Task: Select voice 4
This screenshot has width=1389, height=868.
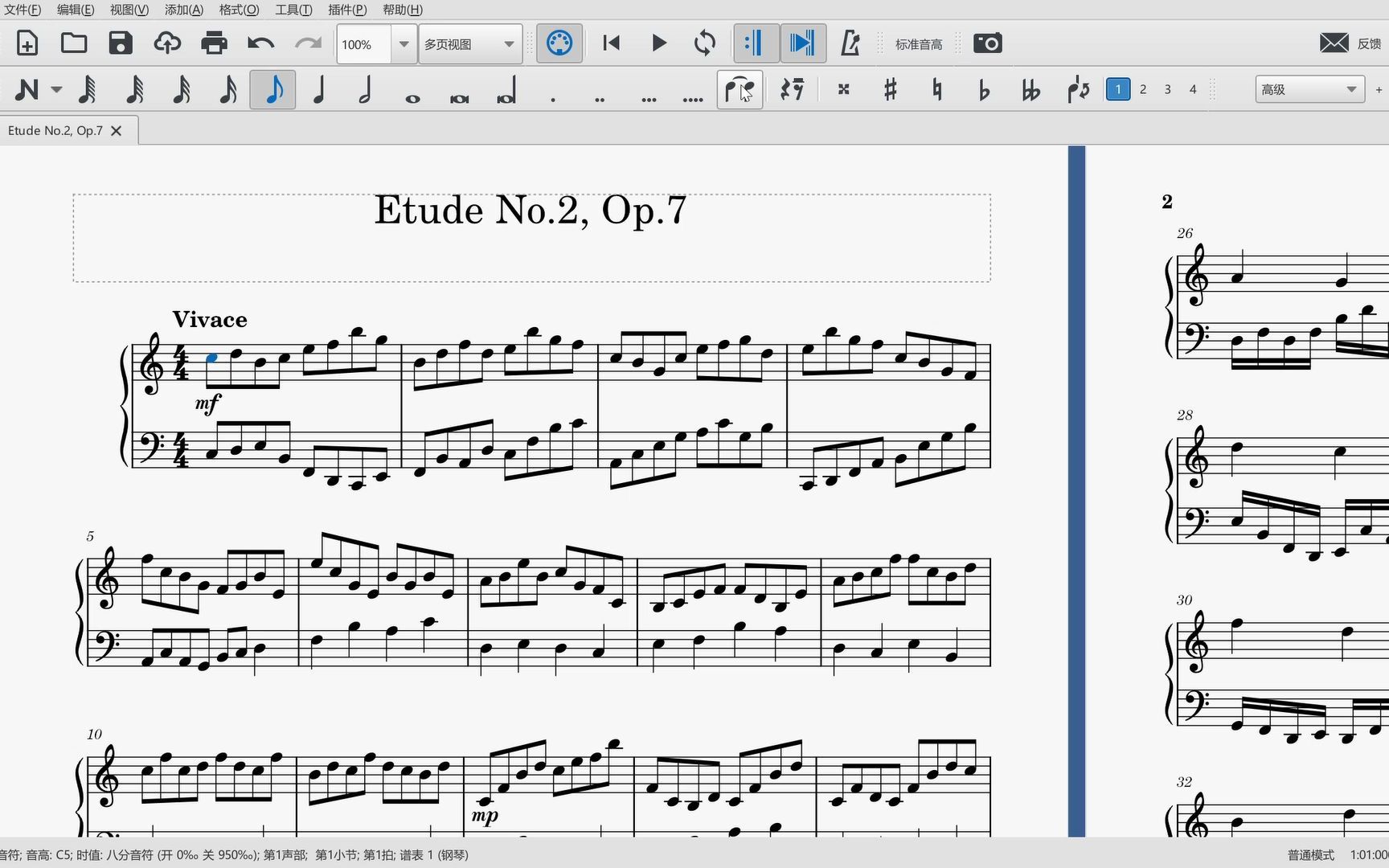Action: [x=1193, y=89]
